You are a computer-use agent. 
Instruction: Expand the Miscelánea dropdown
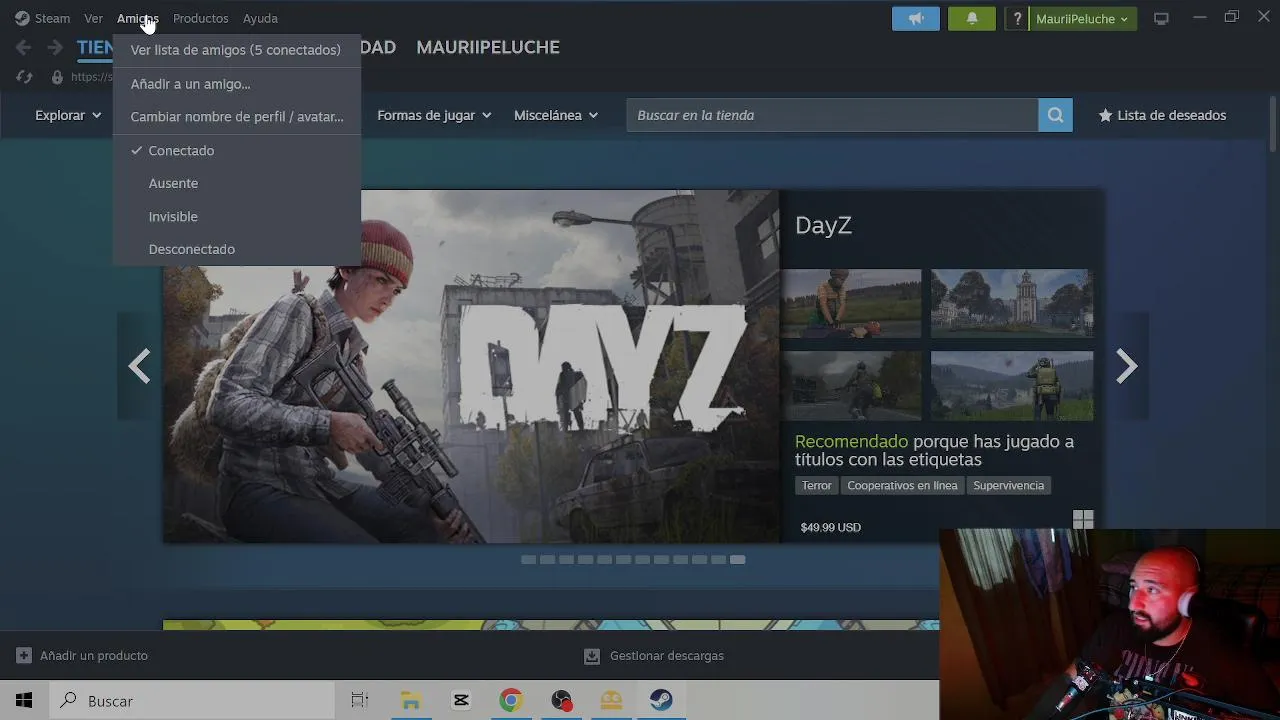(x=556, y=115)
